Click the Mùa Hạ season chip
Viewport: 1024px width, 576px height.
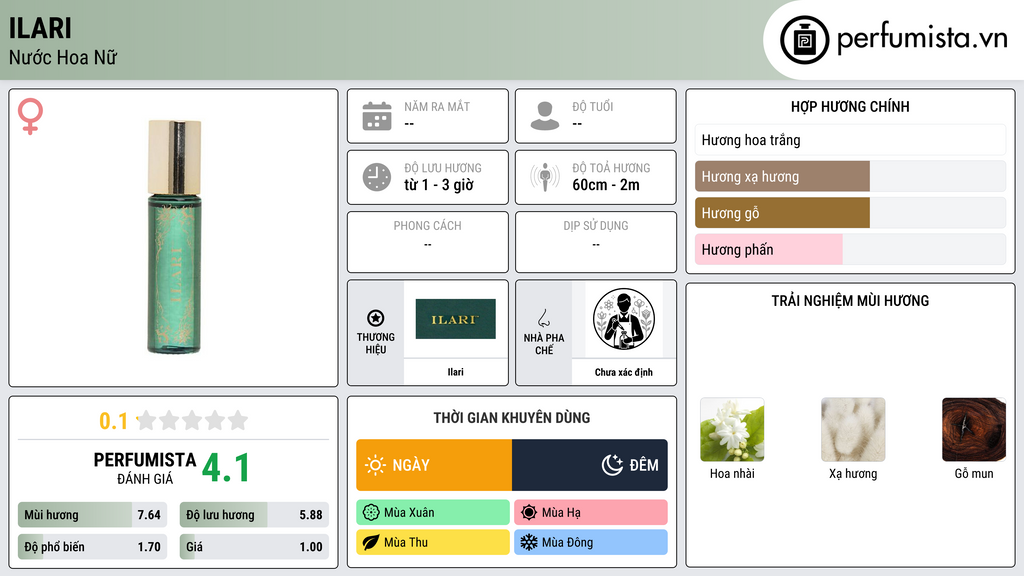click(591, 513)
